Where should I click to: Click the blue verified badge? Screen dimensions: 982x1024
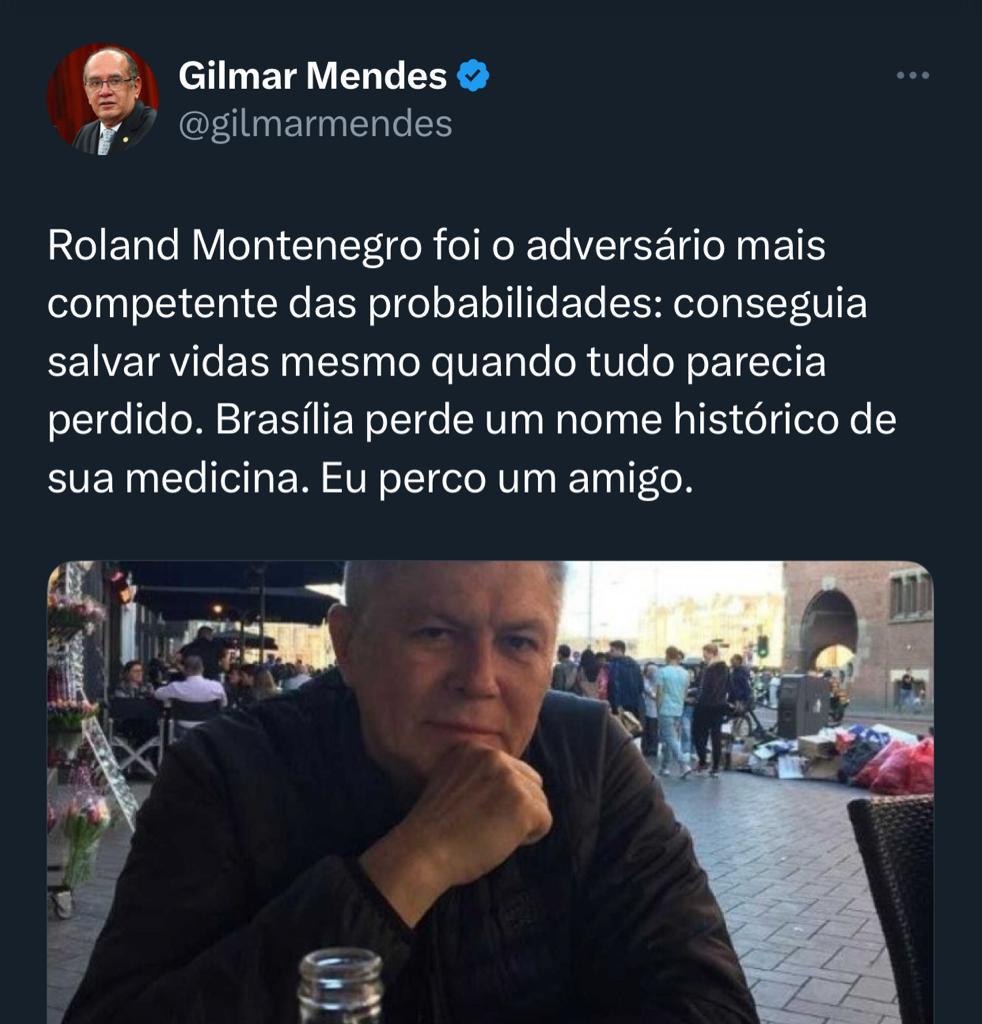(473, 76)
